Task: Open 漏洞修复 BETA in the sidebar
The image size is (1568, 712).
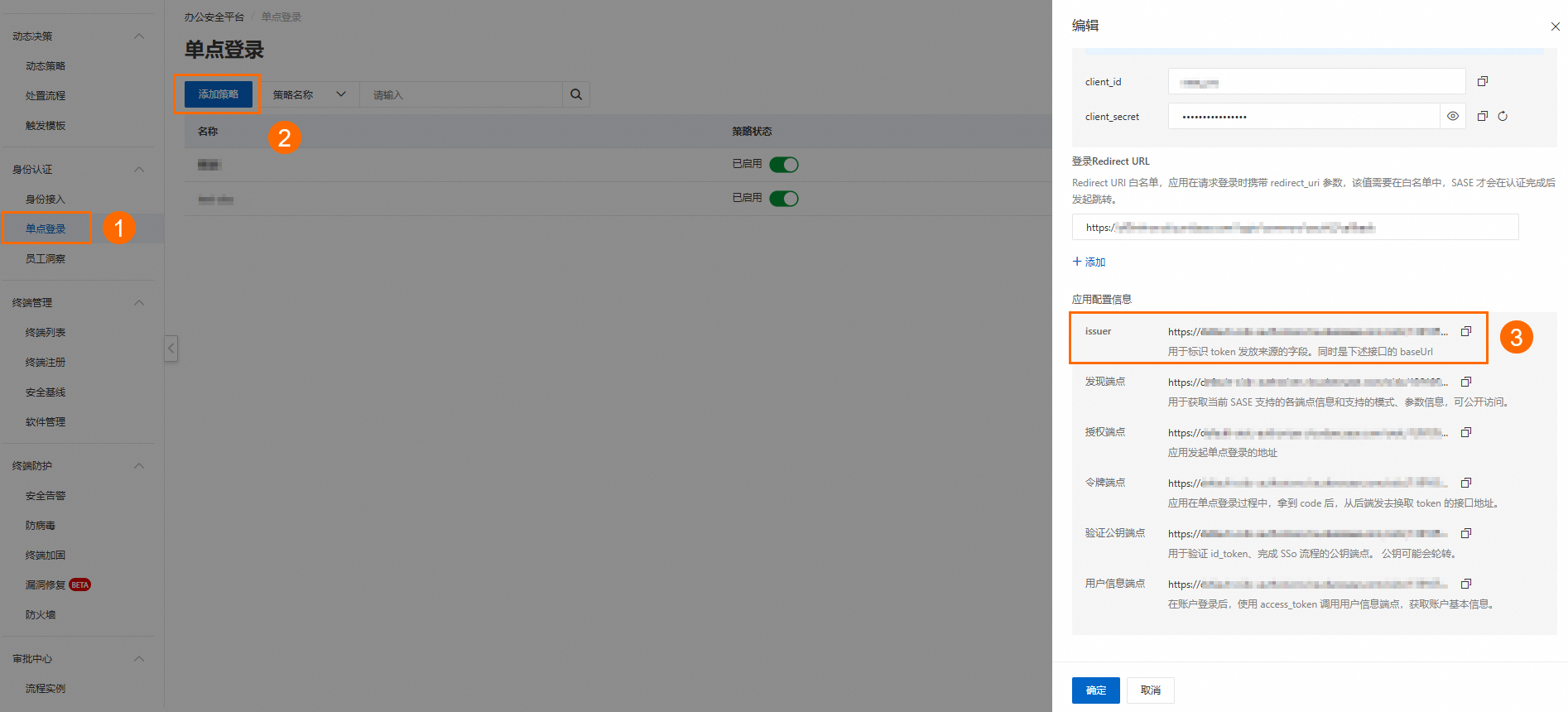Action: click(58, 585)
